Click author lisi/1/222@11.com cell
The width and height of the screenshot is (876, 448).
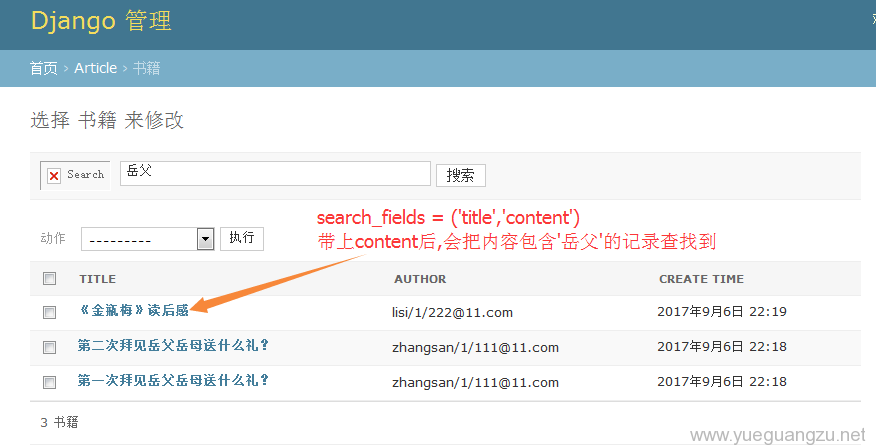[x=452, y=312]
